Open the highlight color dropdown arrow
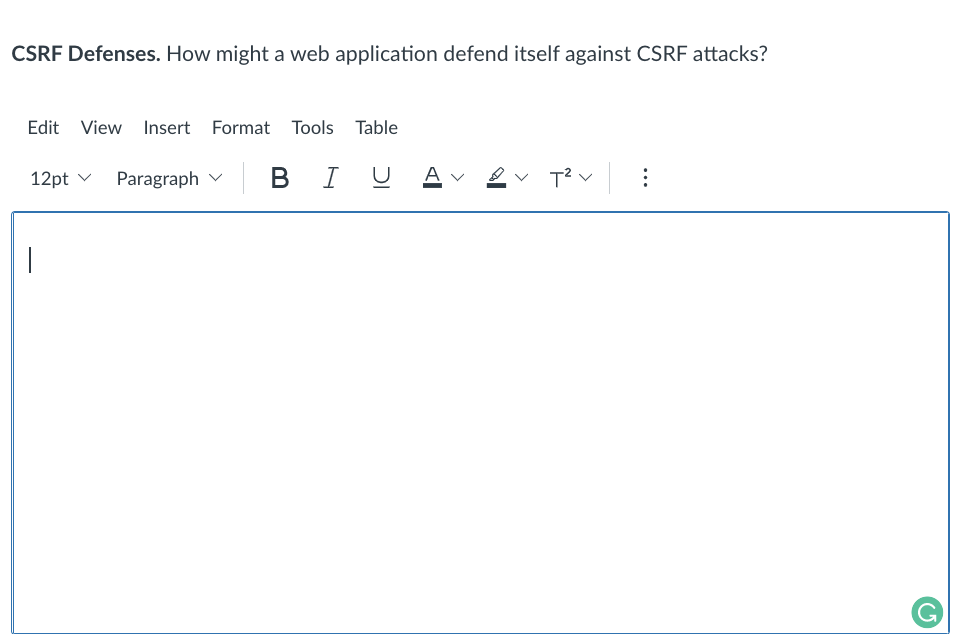968x634 pixels. pyautogui.click(x=522, y=177)
